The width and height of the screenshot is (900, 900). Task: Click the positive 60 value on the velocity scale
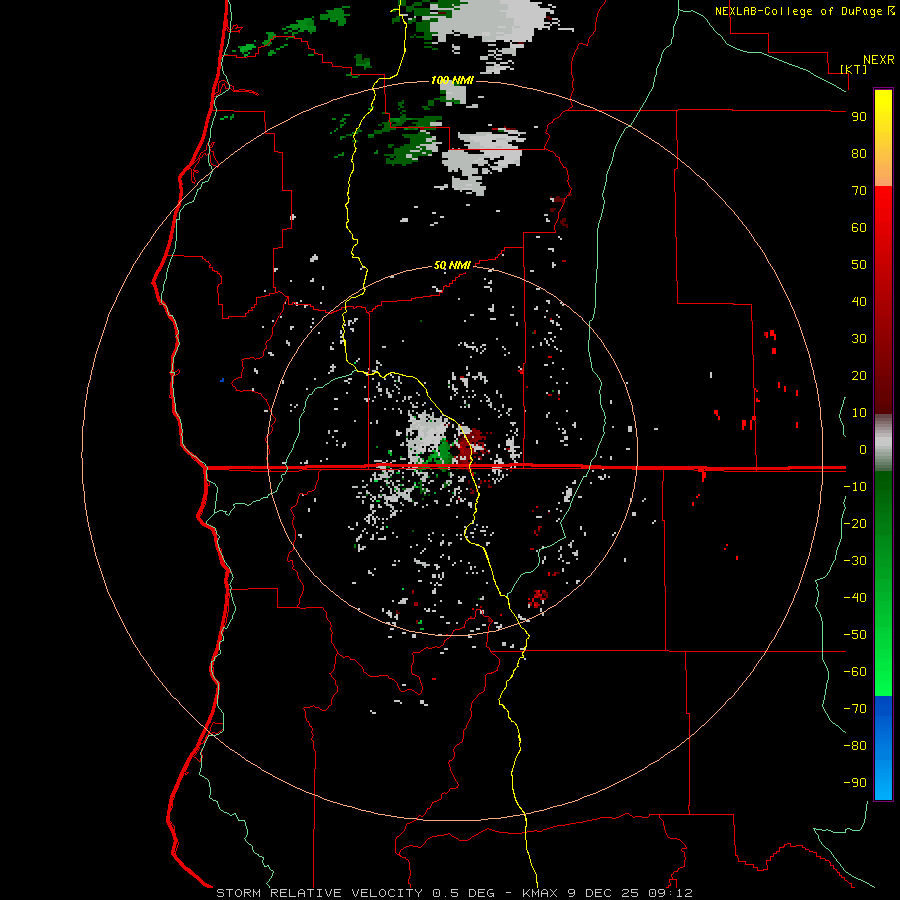click(x=859, y=228)
